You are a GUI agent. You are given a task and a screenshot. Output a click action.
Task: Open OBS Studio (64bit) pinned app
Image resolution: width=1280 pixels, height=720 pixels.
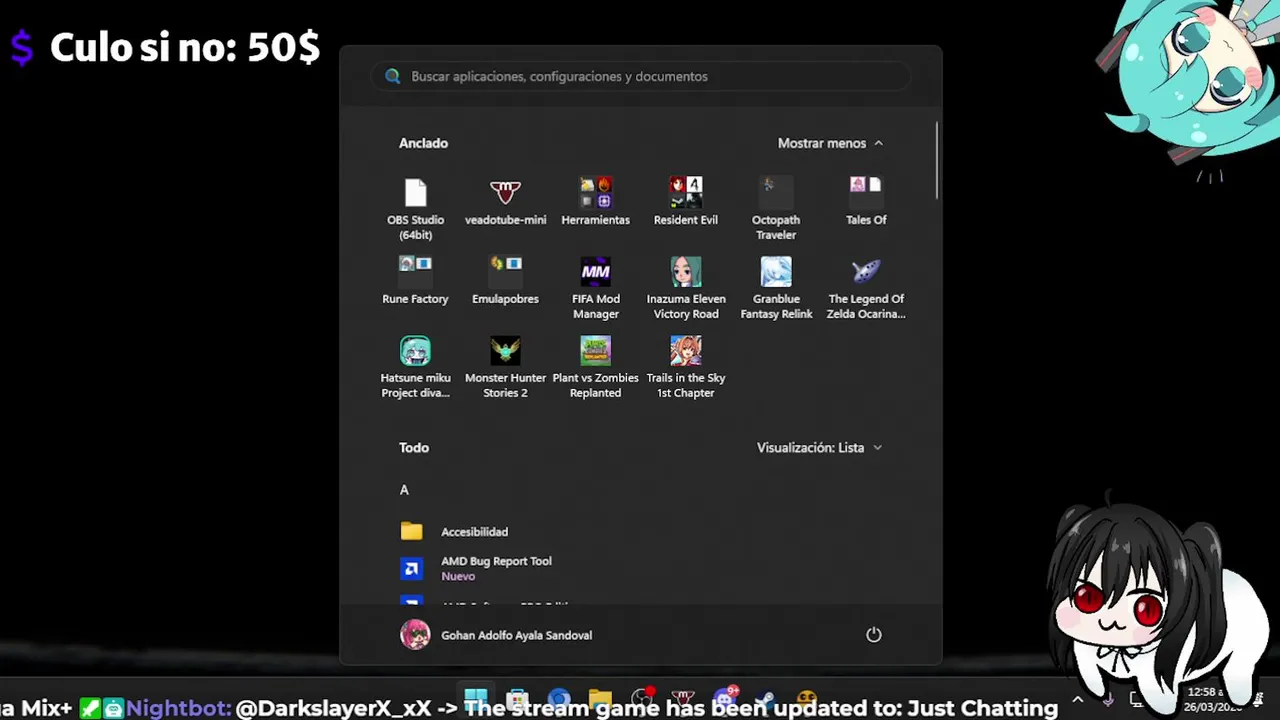click(x=415, y=208)
